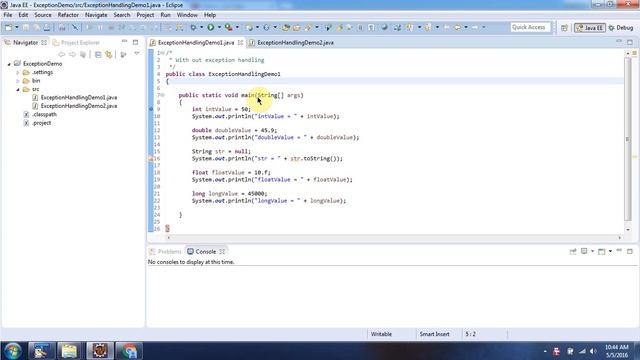The height and width of the screenshot is (360, 640).
Task: Switch to the Debug perspective
Action: point(621,27)
